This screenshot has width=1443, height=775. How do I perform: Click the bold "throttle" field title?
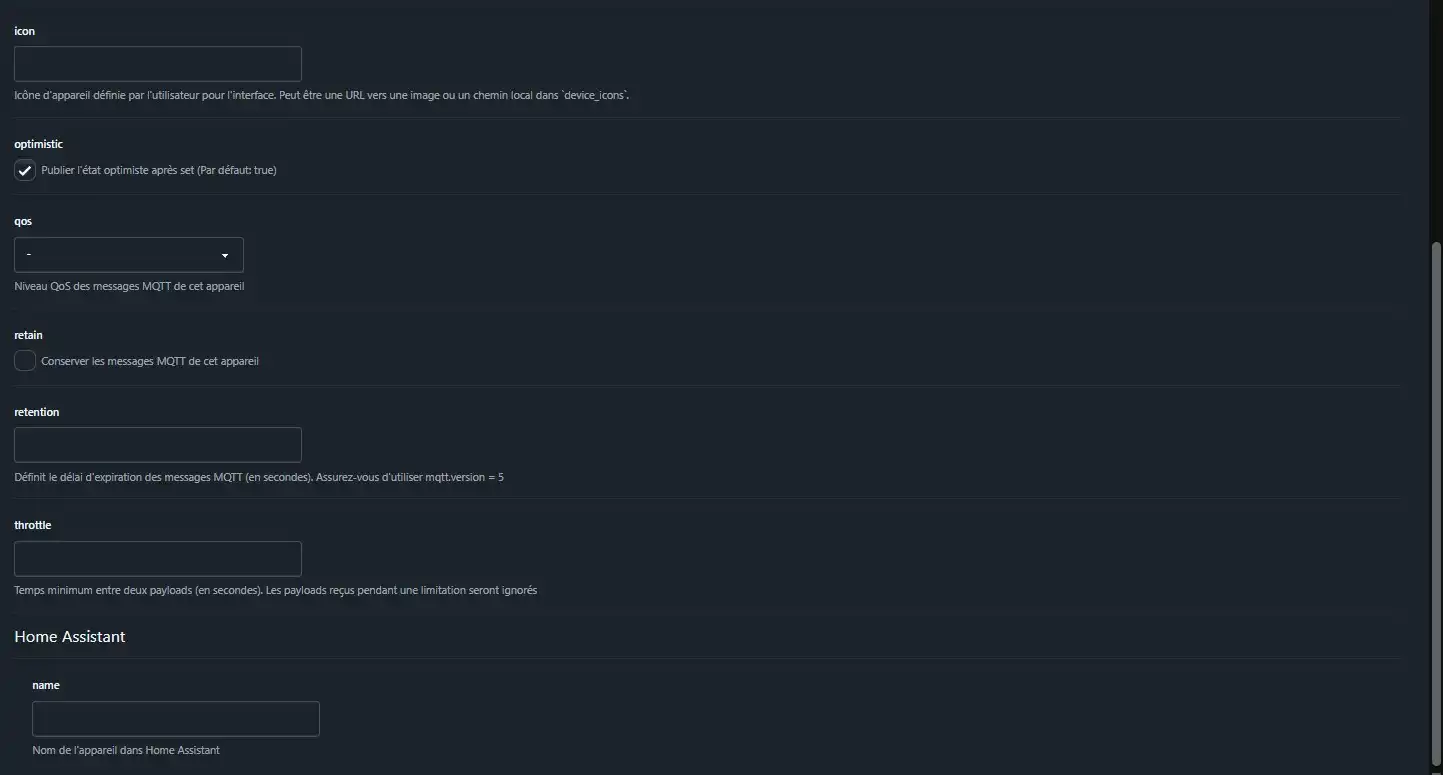33,525
